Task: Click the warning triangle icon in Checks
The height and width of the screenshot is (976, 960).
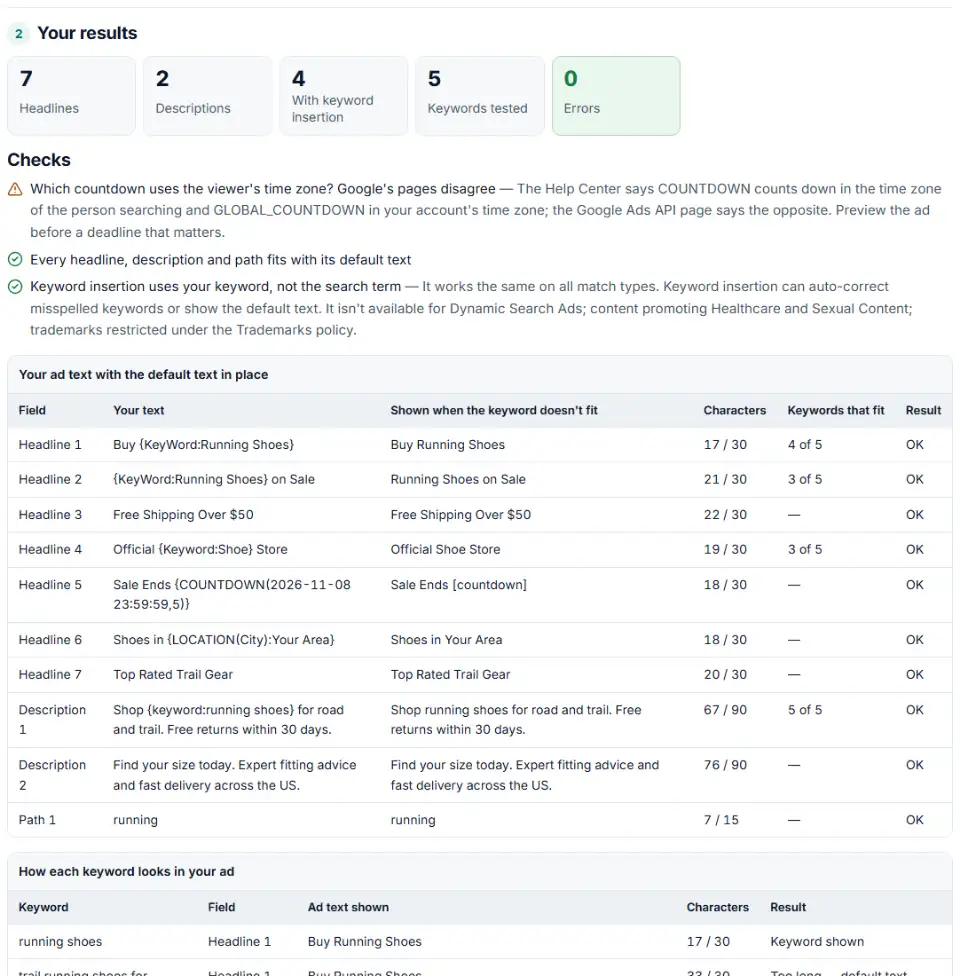Action: click(15, 189)
